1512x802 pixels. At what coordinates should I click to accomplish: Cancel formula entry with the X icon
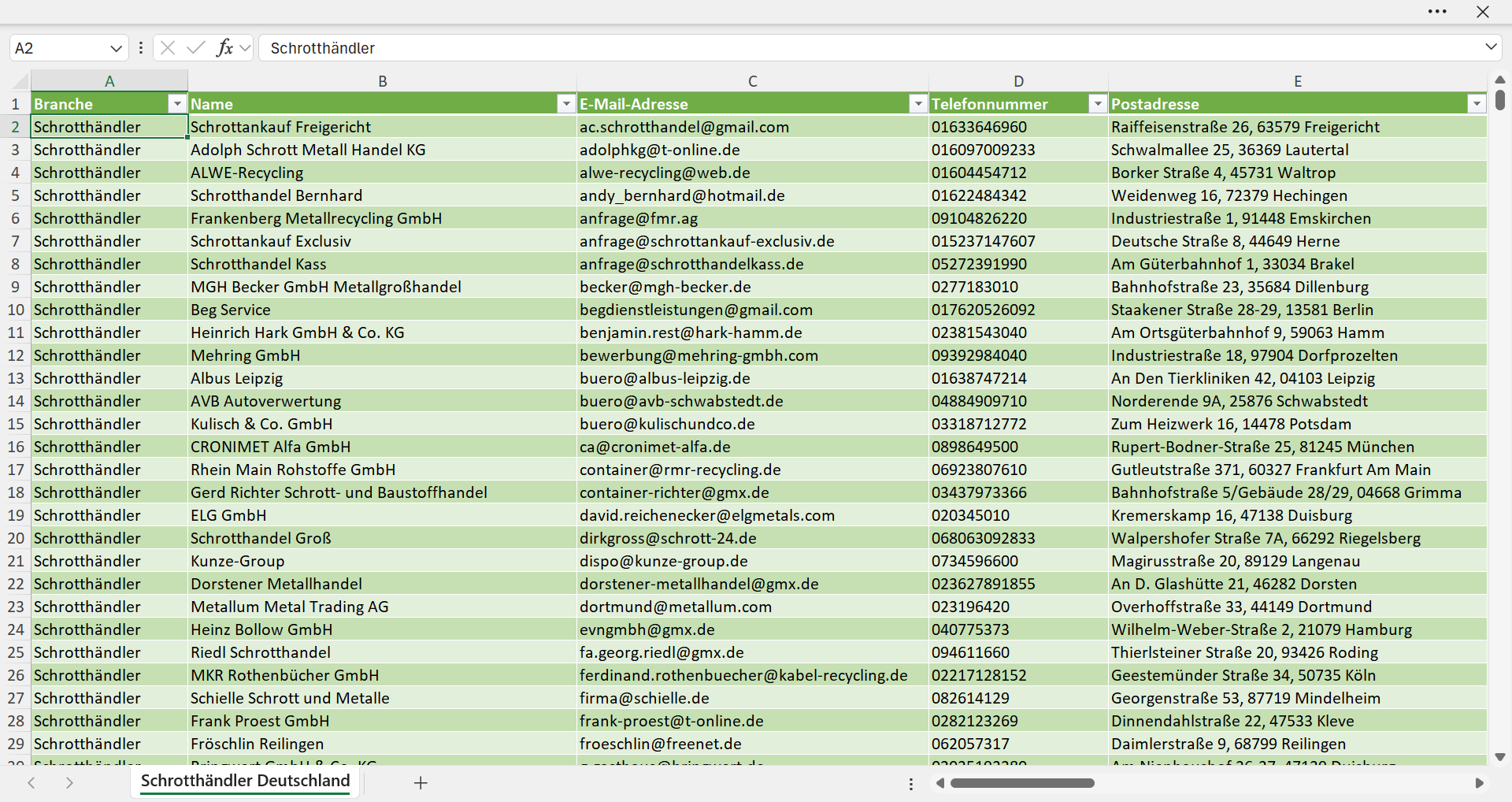pos(168,48)
